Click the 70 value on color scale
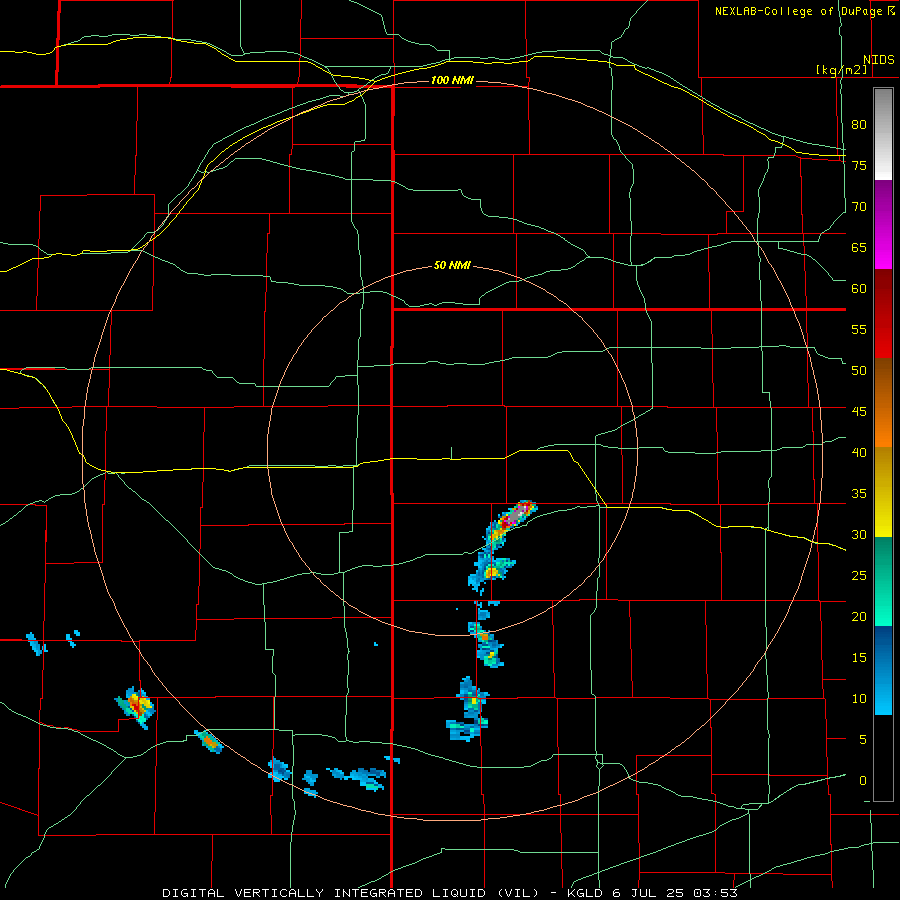 [859, 207]
